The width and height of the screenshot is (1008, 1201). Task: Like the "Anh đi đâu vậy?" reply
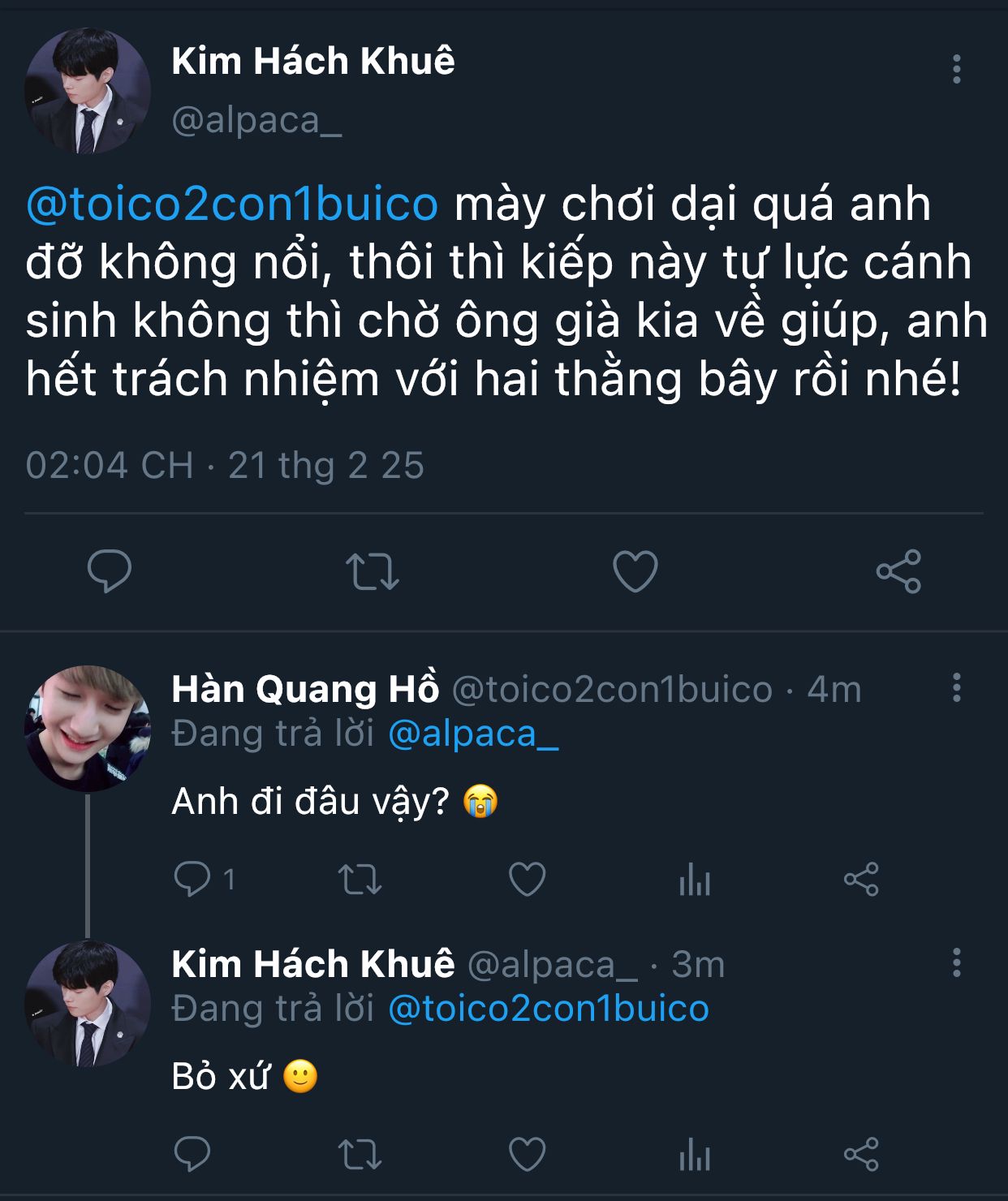coord(527,879)
